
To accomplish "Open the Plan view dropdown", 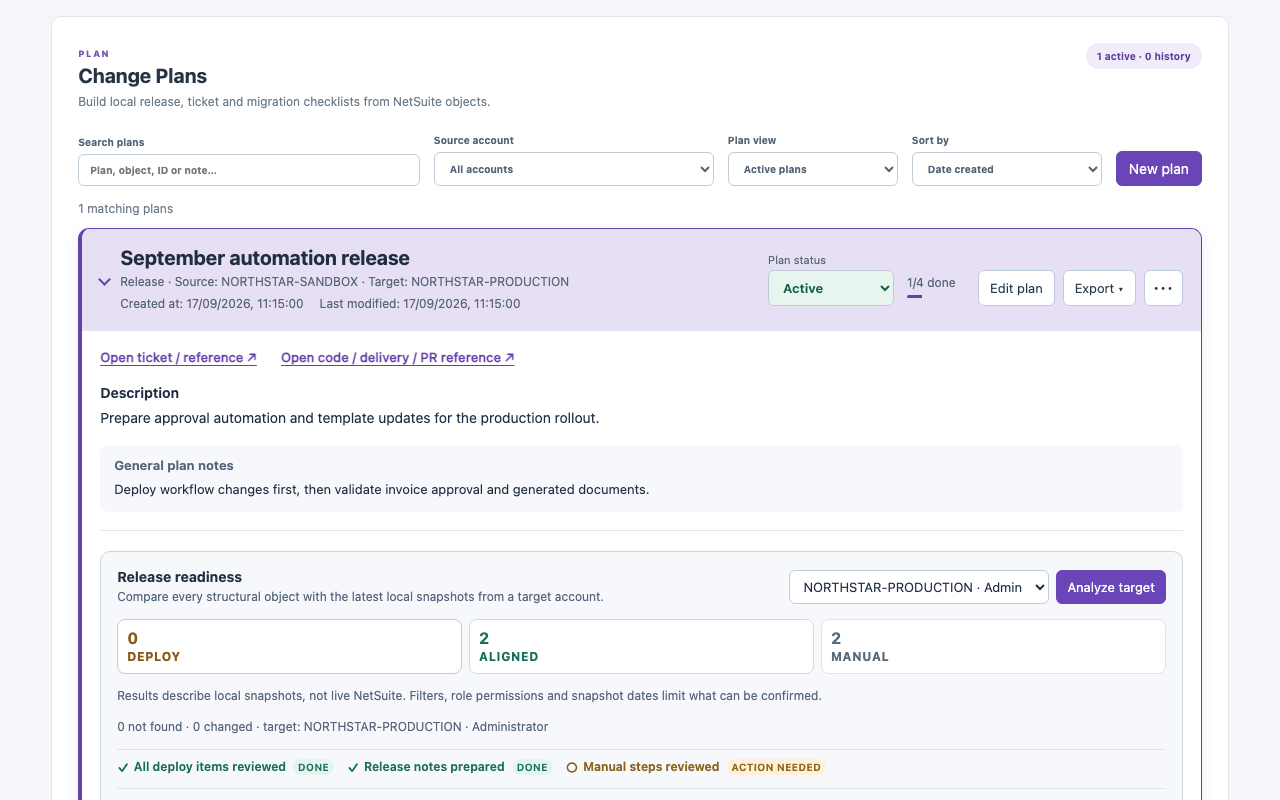I will click(x=813, y=169).
